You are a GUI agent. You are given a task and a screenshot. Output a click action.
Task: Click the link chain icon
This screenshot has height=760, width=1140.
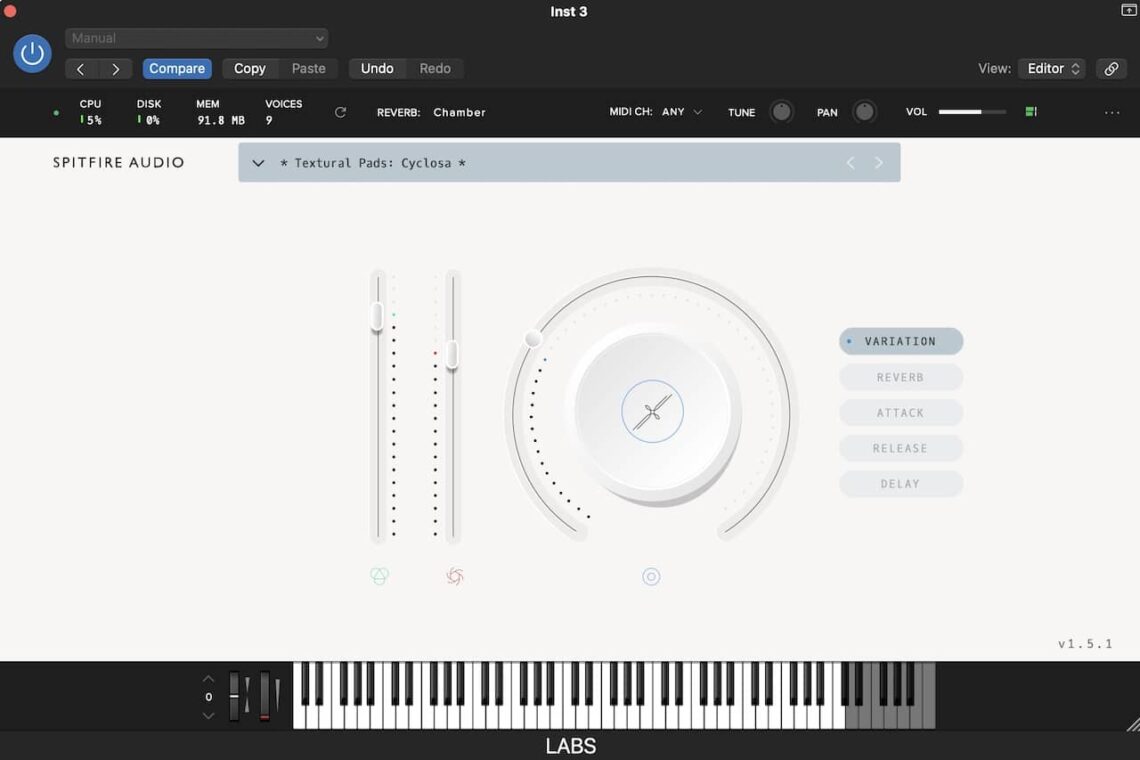pyautogui.click(x=1111, y=69)
